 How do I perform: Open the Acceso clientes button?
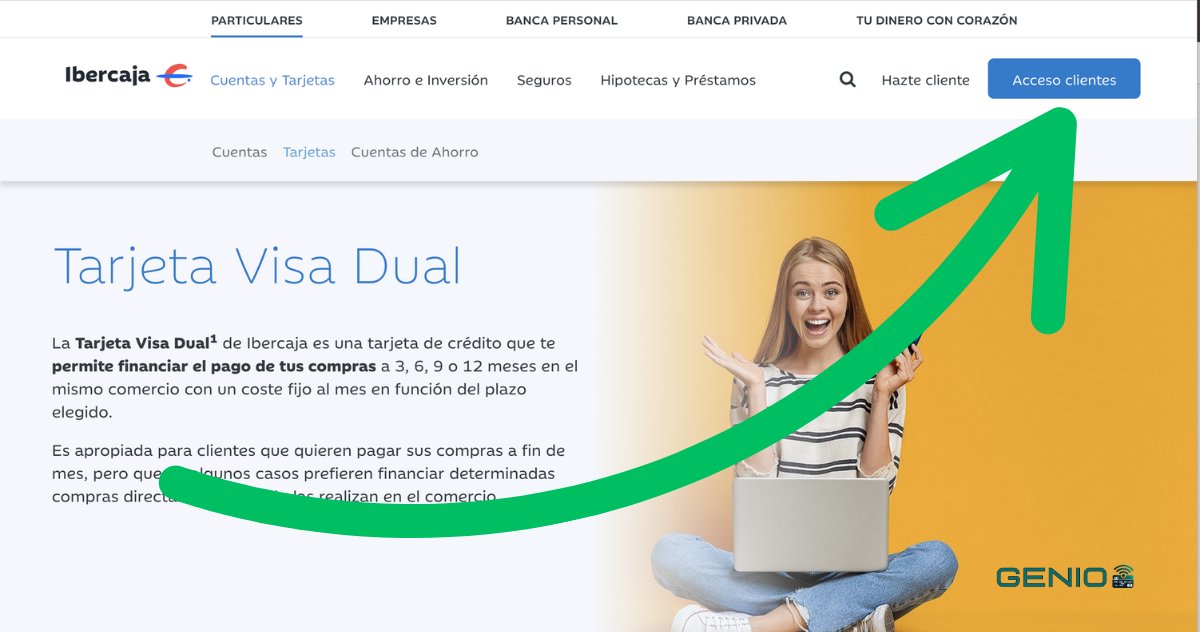(1064, 79)
